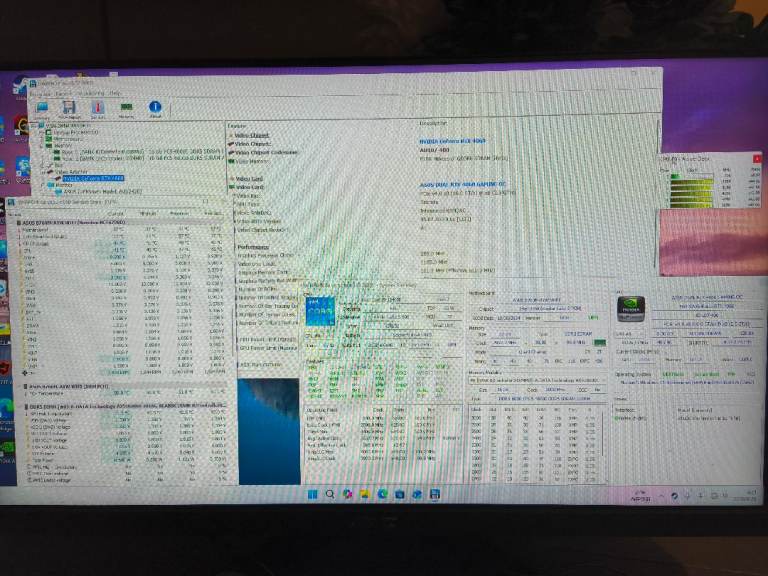Show hidden tray icons chevron
The height and width of the screenshot is (576, 768).
pos(661,496)
